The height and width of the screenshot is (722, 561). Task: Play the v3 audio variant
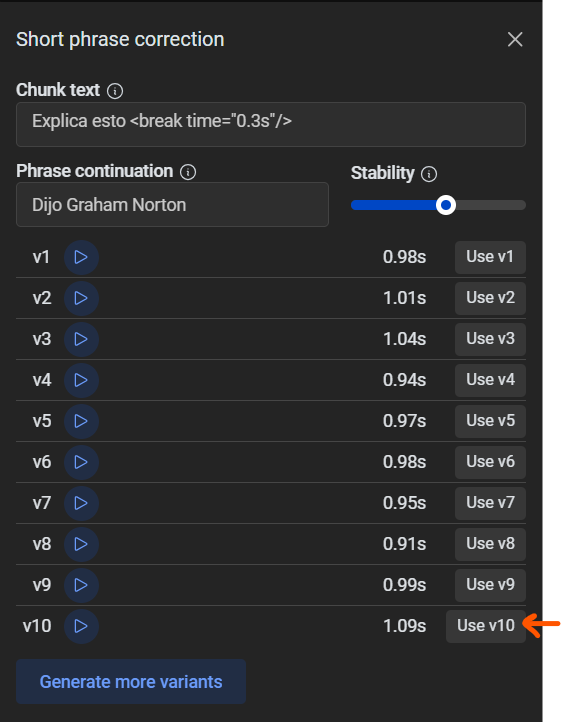pyautogui.click(x=81, y=339)
